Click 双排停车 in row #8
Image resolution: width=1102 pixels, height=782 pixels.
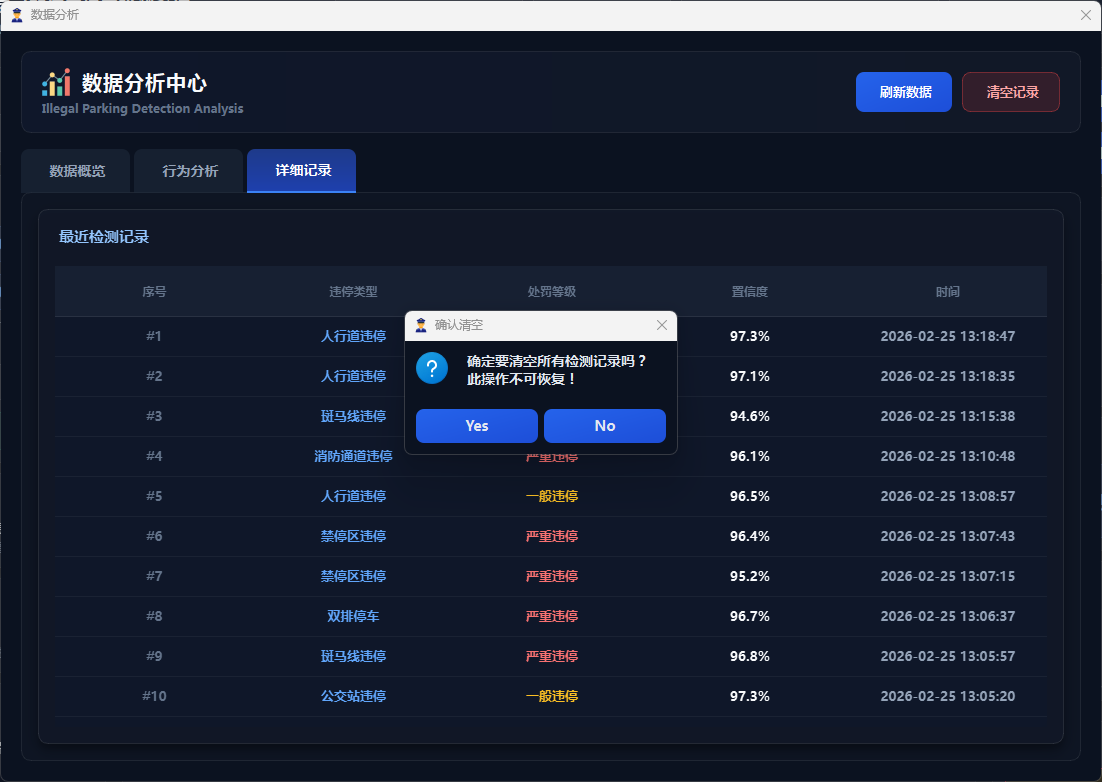[x=353, y=616]
